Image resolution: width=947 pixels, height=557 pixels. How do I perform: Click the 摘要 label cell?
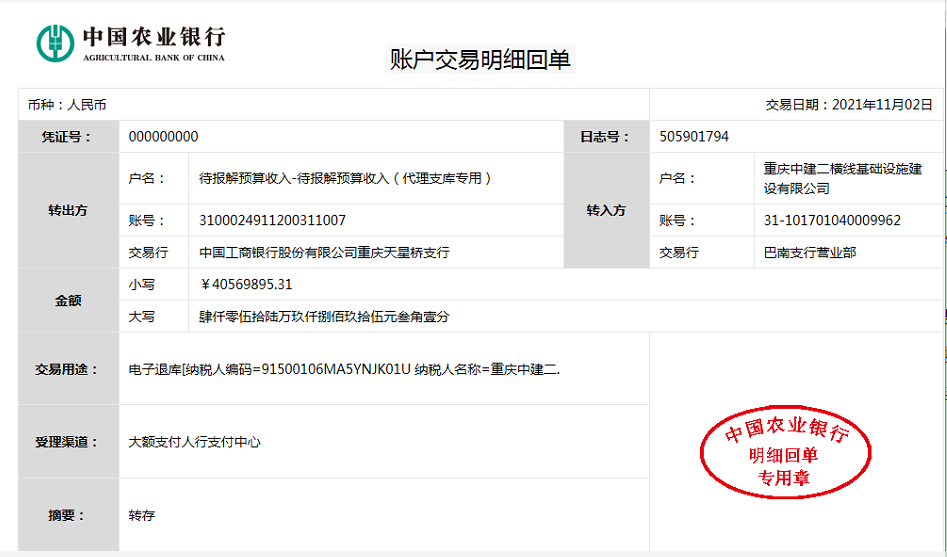click(x=68, y=515)
